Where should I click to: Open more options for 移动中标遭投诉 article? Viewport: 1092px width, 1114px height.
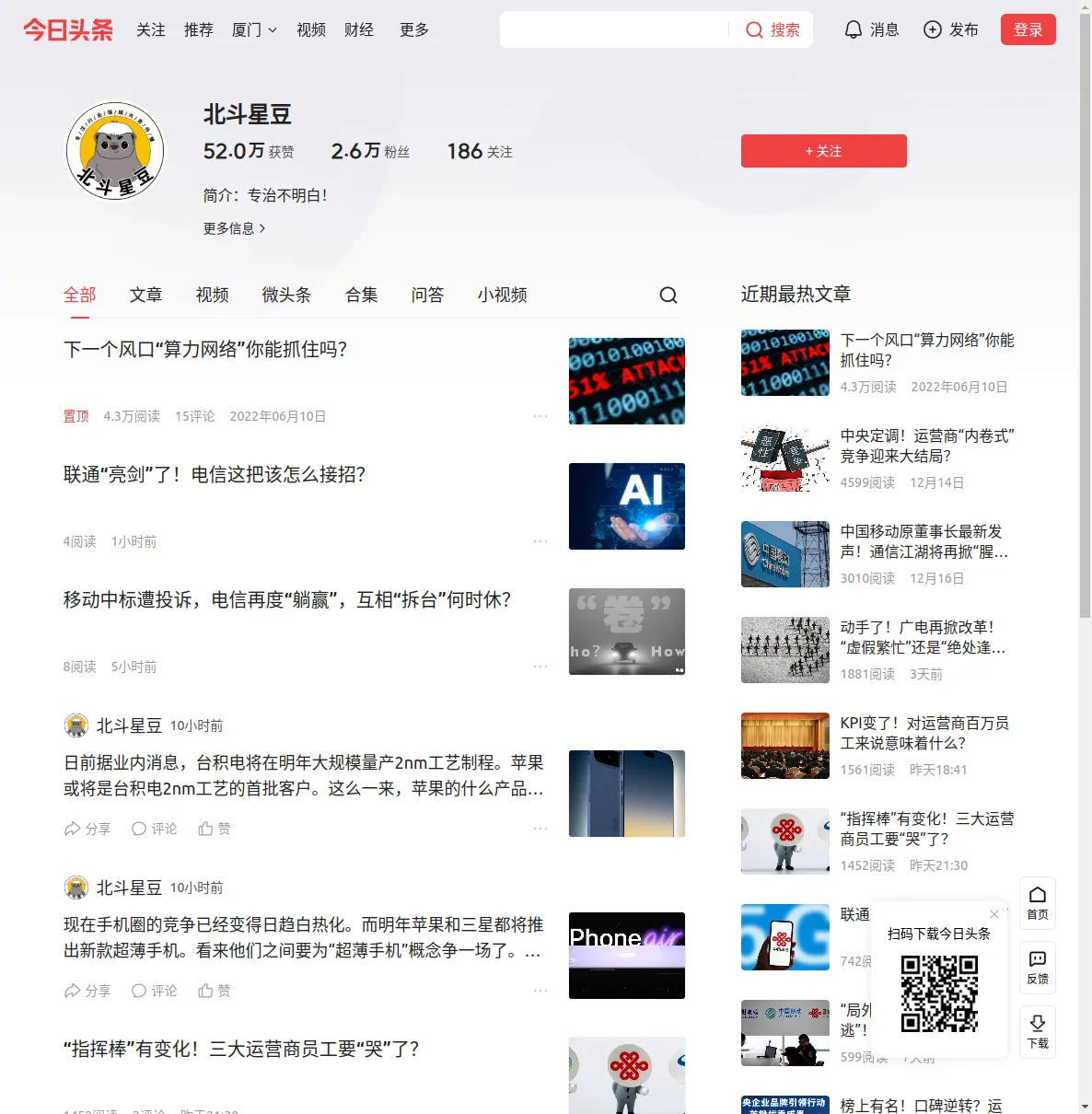(540, 667)
